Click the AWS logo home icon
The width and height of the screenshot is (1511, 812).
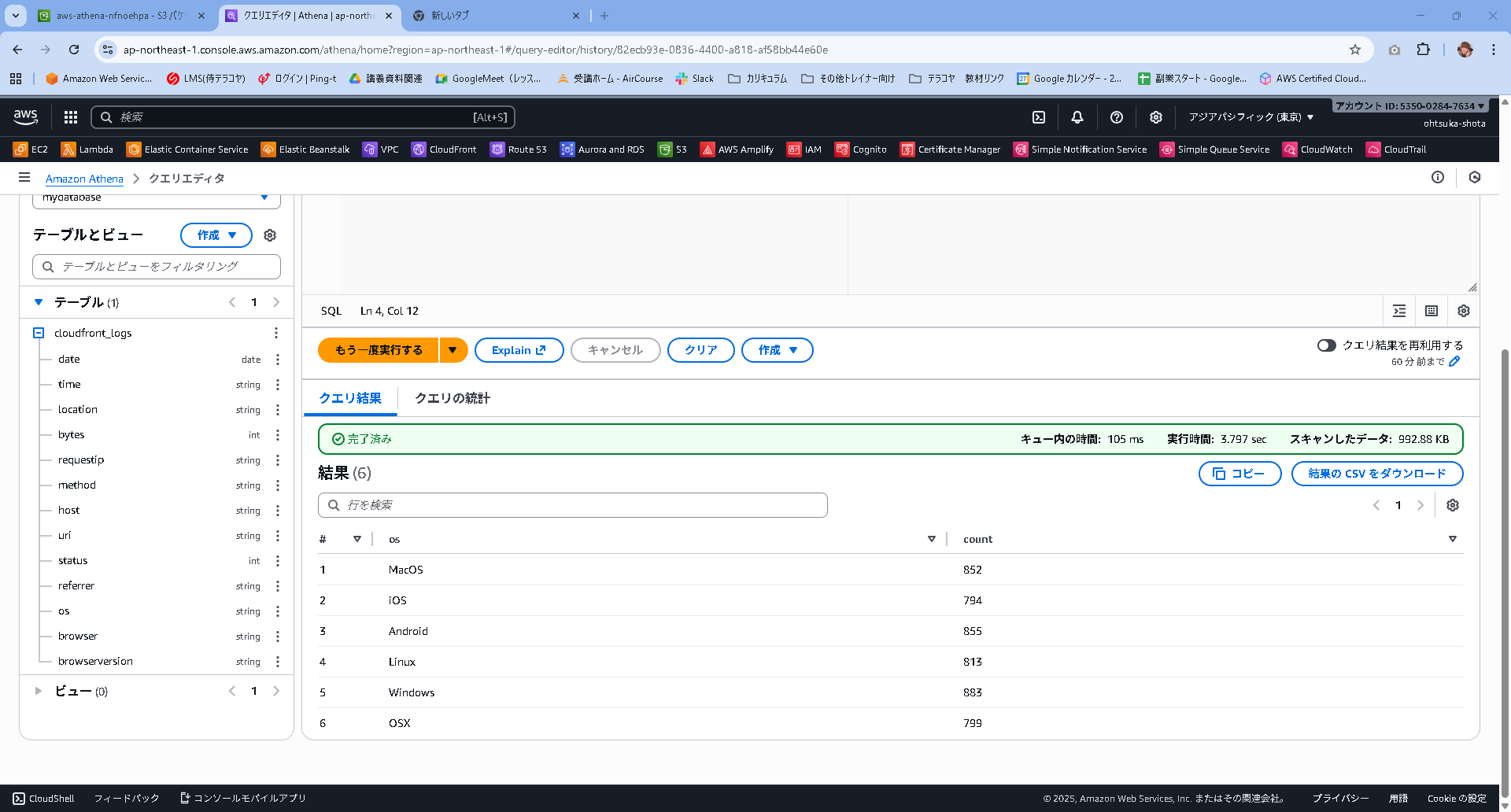point(26,117)
